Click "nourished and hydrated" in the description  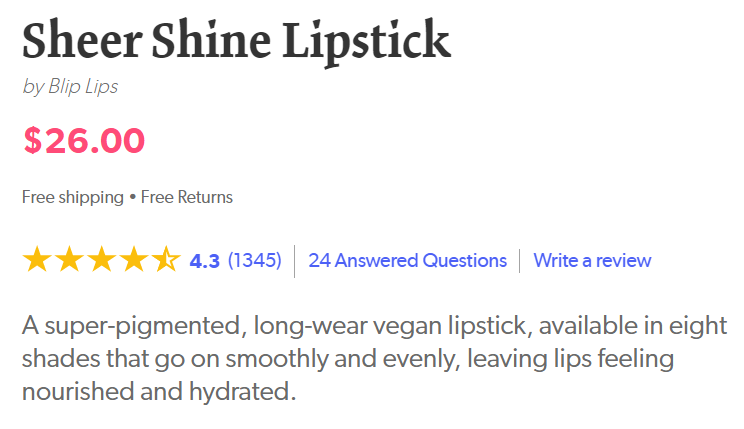point(158,389)
